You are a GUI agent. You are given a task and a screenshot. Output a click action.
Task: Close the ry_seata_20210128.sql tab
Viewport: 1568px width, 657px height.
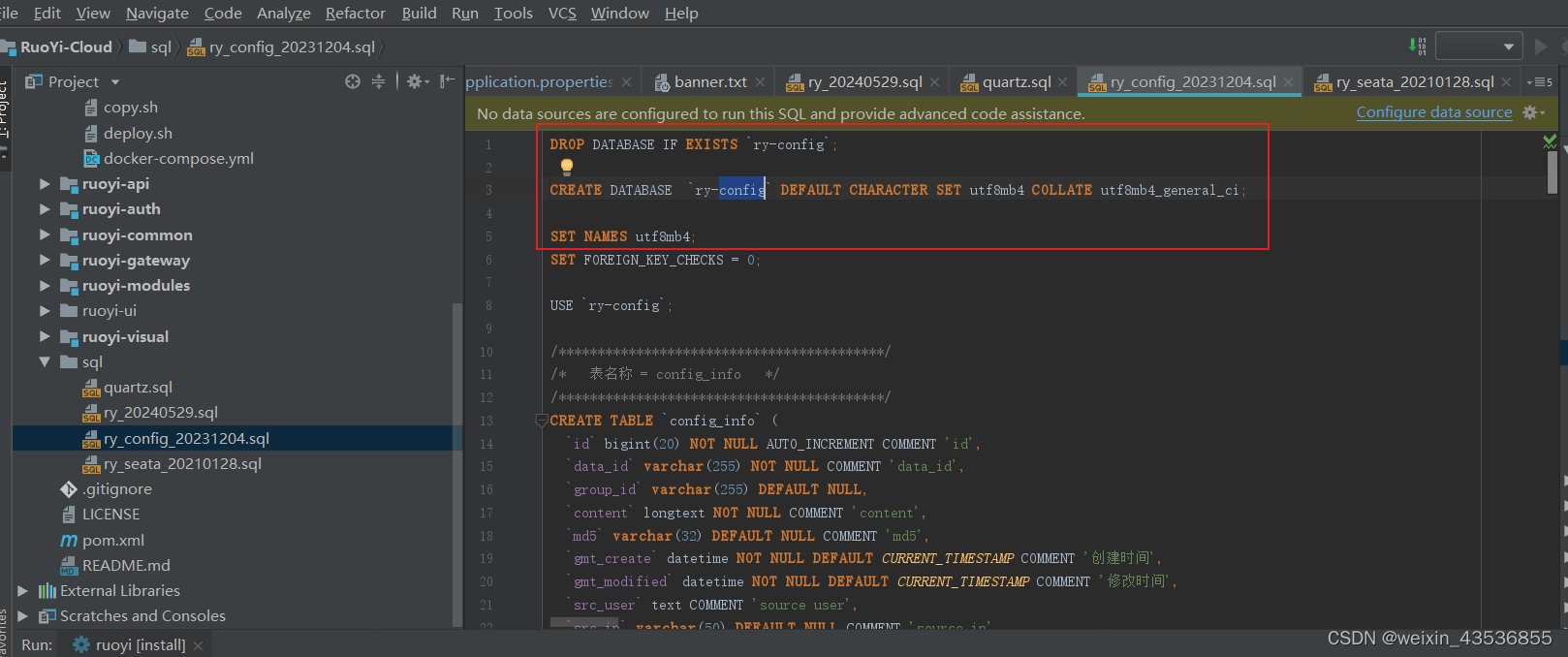(1506, 82)
